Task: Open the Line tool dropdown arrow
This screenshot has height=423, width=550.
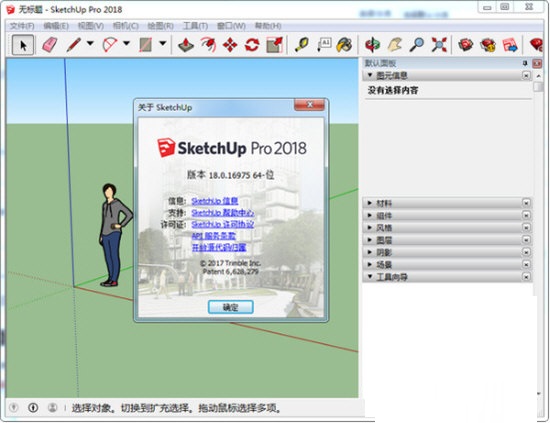Action: tap(90, 43)
